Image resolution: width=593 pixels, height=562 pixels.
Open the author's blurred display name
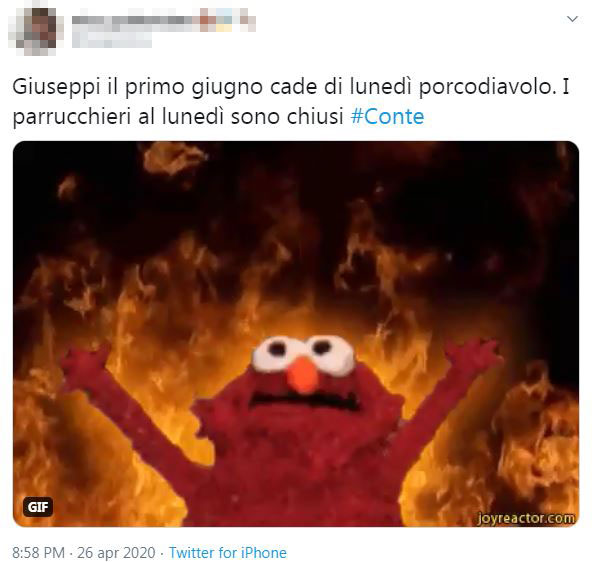(x=163, y=20)
